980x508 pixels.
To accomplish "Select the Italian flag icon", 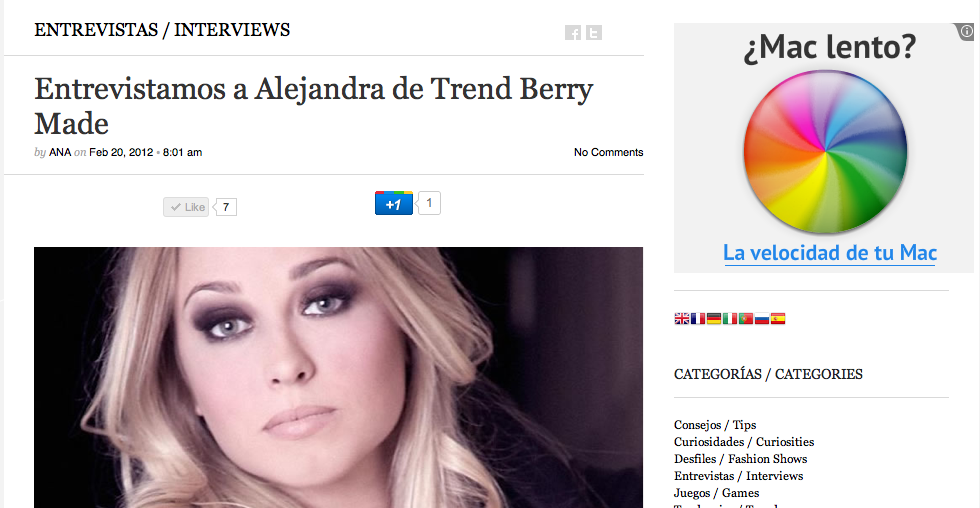I will 729,319.
